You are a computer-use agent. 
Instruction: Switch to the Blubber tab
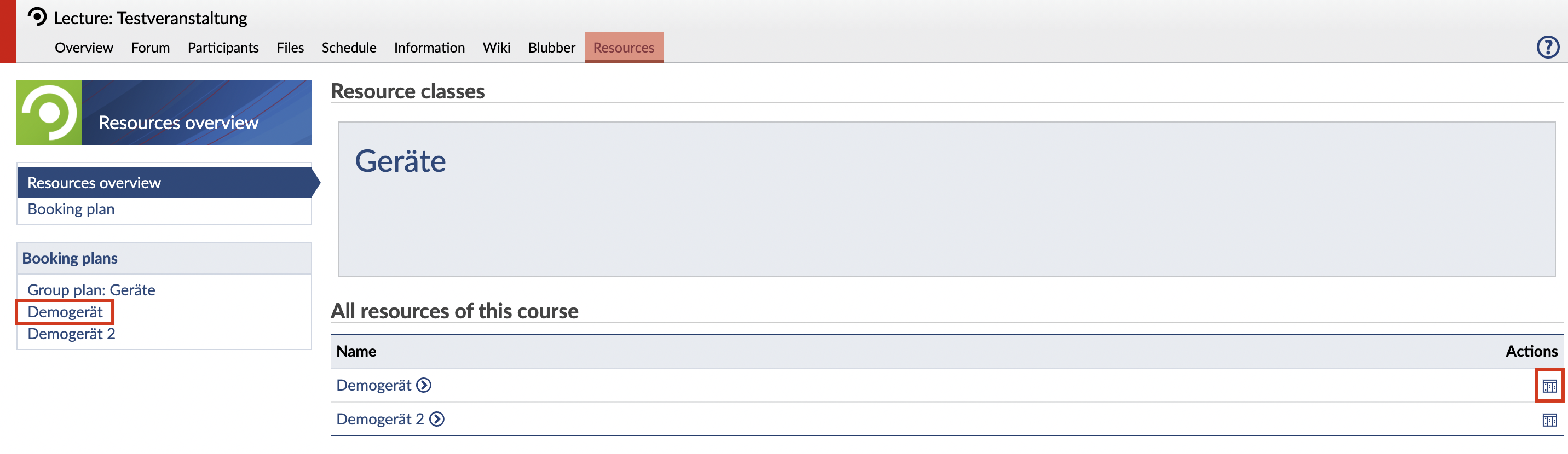click(551, 48)
